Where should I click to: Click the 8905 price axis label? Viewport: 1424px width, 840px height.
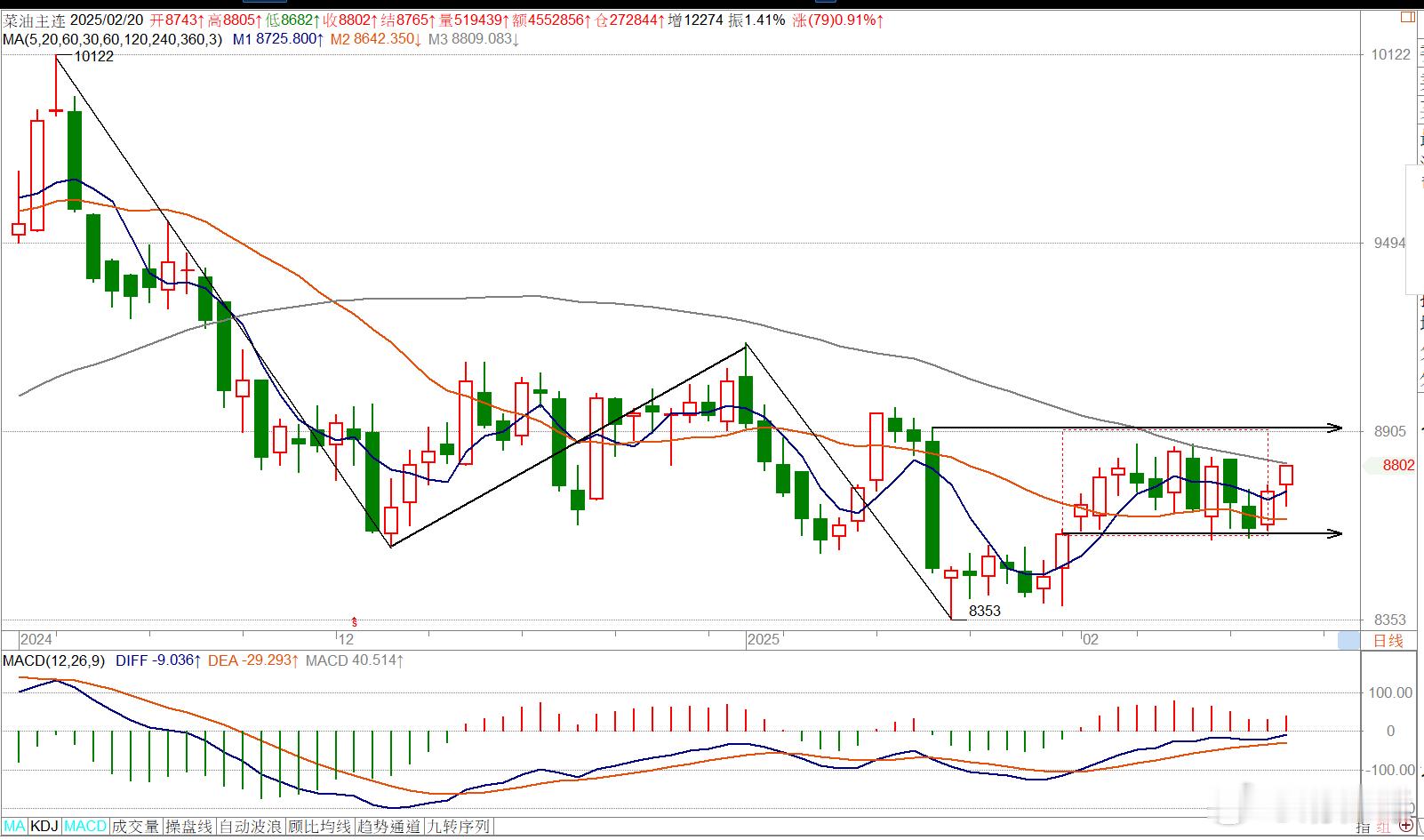click(x=1389, y=431)
